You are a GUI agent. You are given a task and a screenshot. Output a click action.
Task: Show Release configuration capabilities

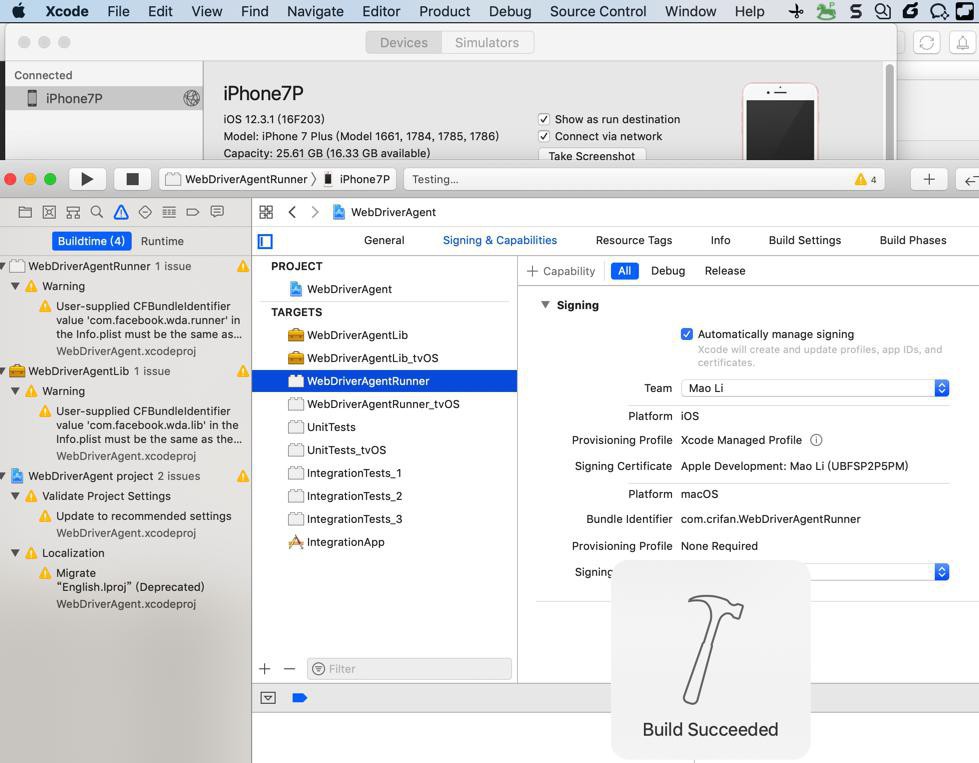[x=725, y=271]
